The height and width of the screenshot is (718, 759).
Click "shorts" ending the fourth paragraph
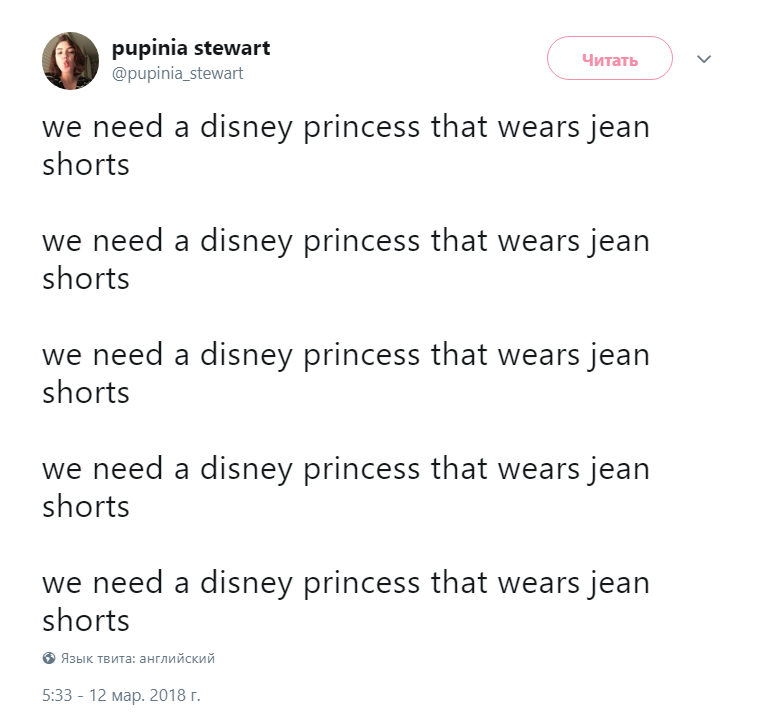click(x=86, y=506)
